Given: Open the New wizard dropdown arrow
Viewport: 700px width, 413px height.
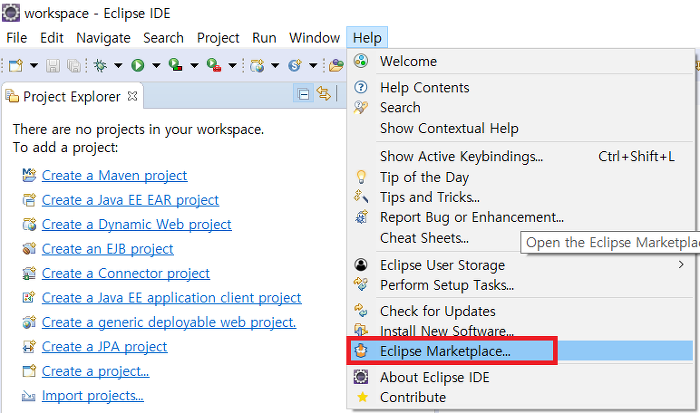Looking at the screenshot, I should pyautogui.click(x=34, y=66).
